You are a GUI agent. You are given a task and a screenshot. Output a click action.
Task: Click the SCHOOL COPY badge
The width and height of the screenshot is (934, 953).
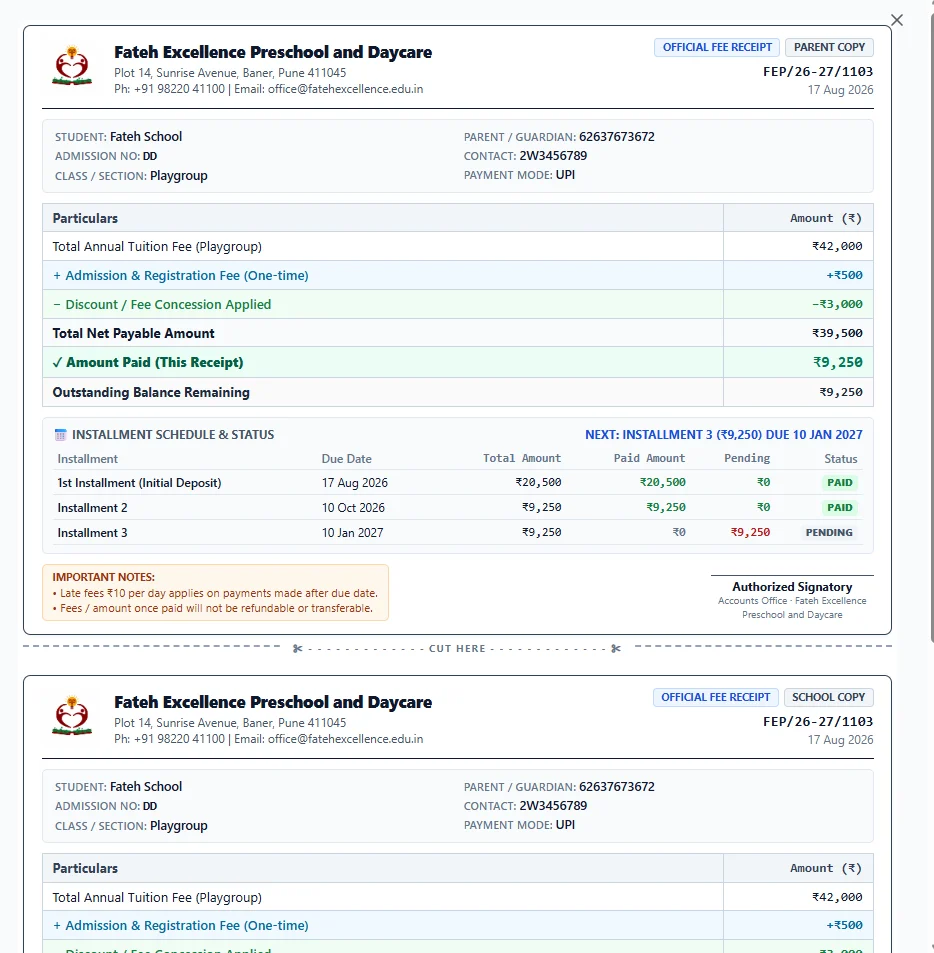click(x=829, y=697)
